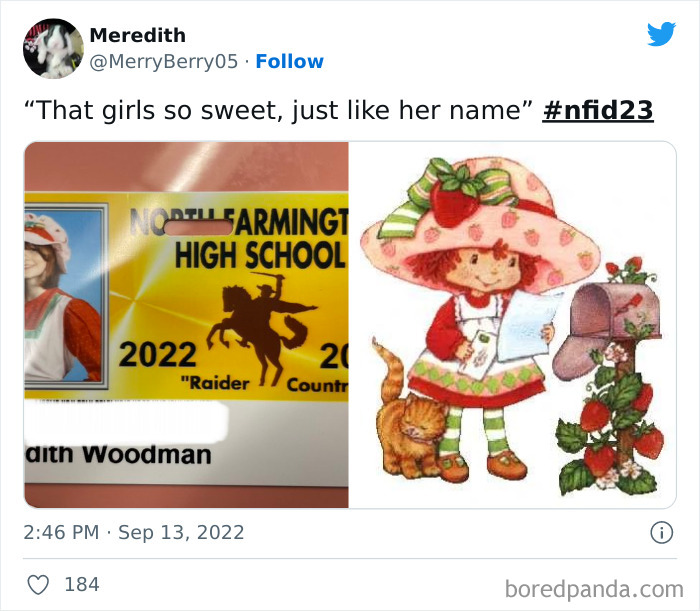
Task: Click the Meredith display name
Action: point(138,35)
